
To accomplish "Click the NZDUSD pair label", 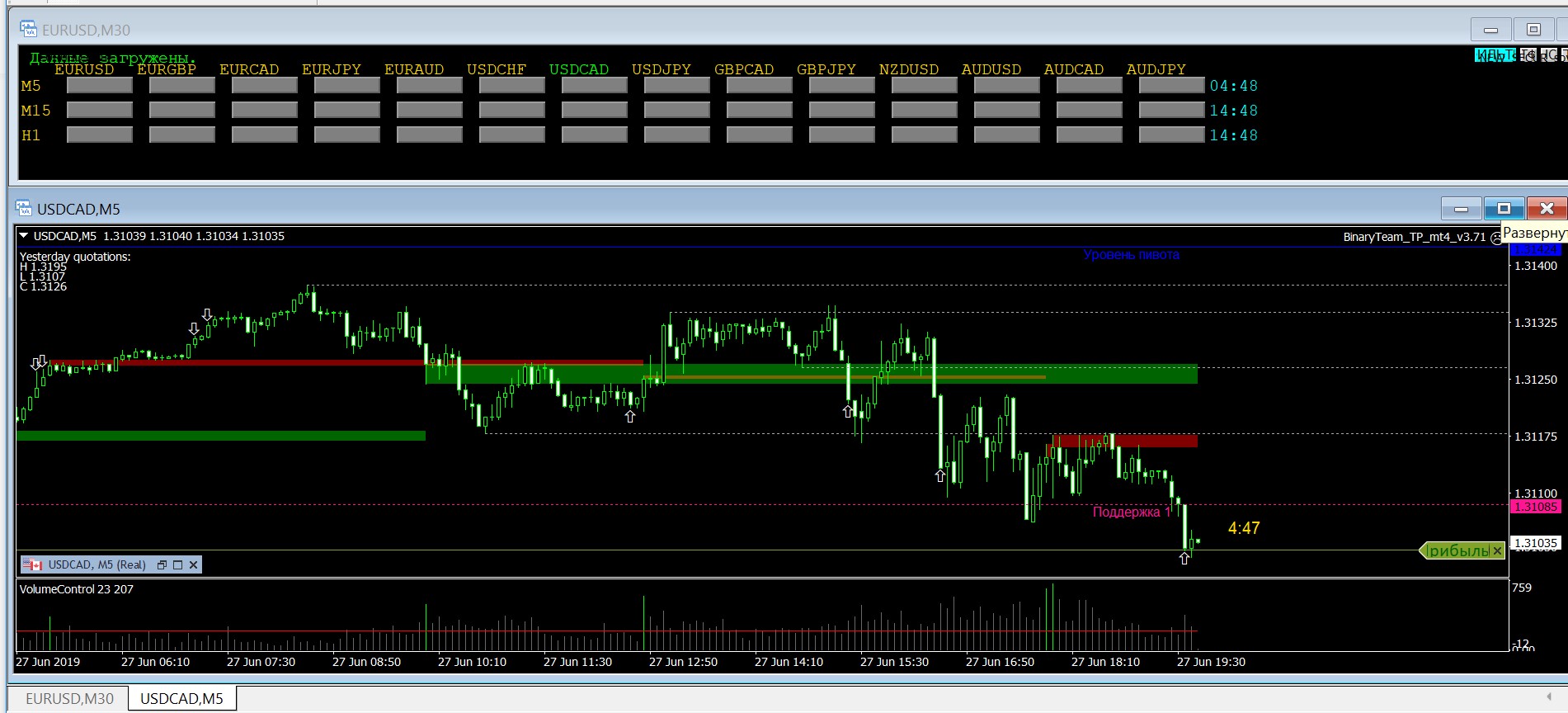I will 909,69.
